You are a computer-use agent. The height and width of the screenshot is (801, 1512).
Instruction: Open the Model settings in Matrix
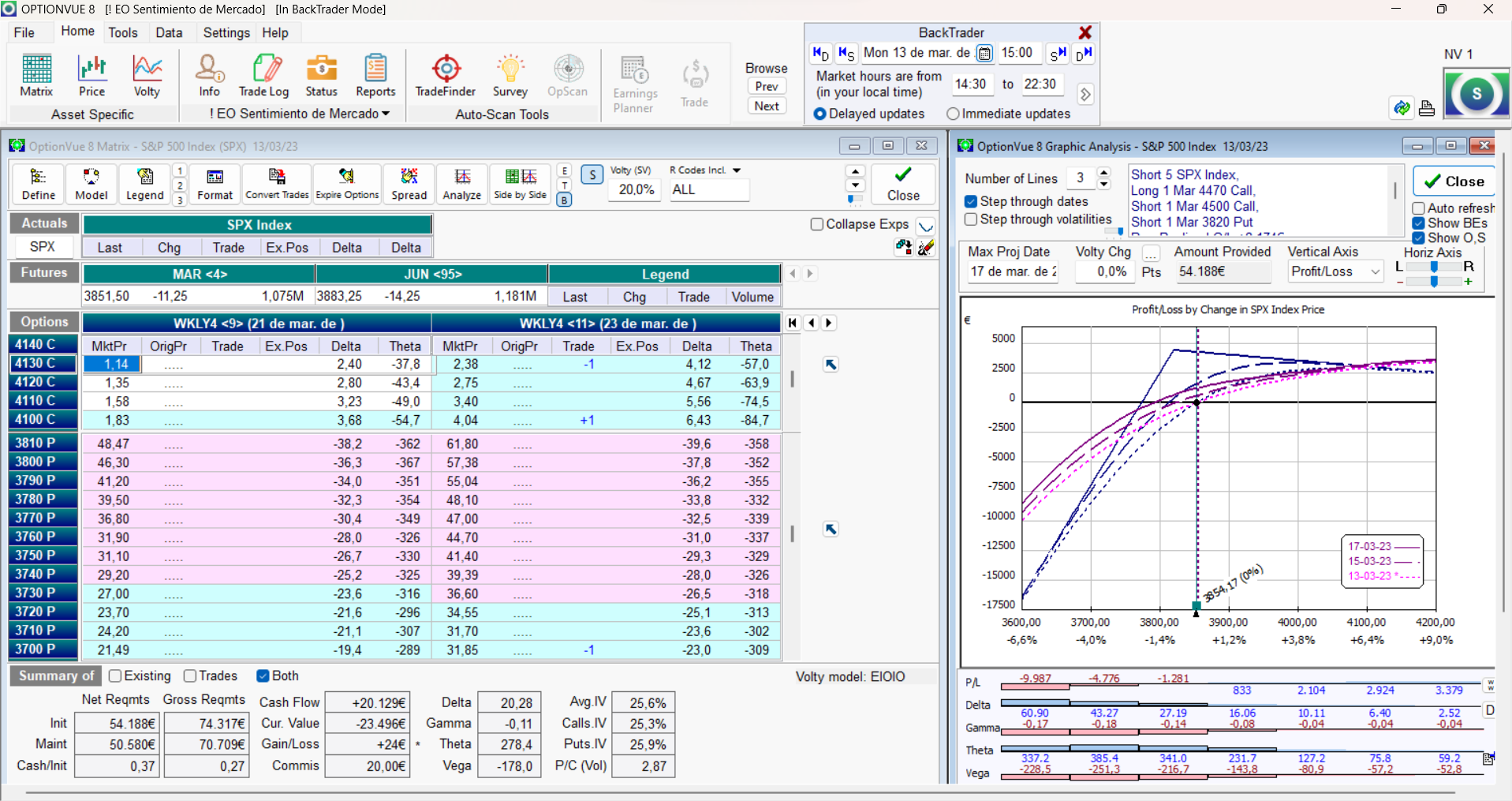[x=91, y=185]
